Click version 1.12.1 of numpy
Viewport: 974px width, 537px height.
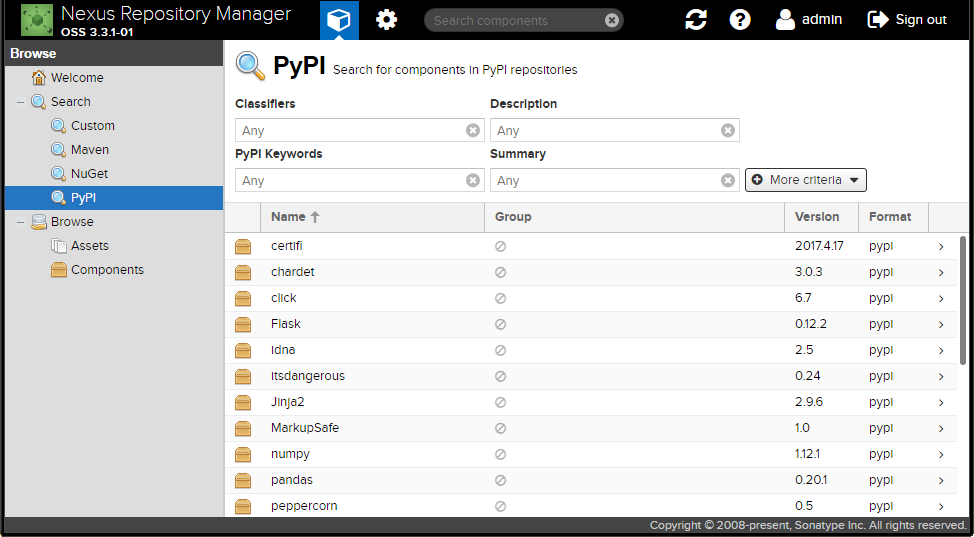tap(808, 454)
